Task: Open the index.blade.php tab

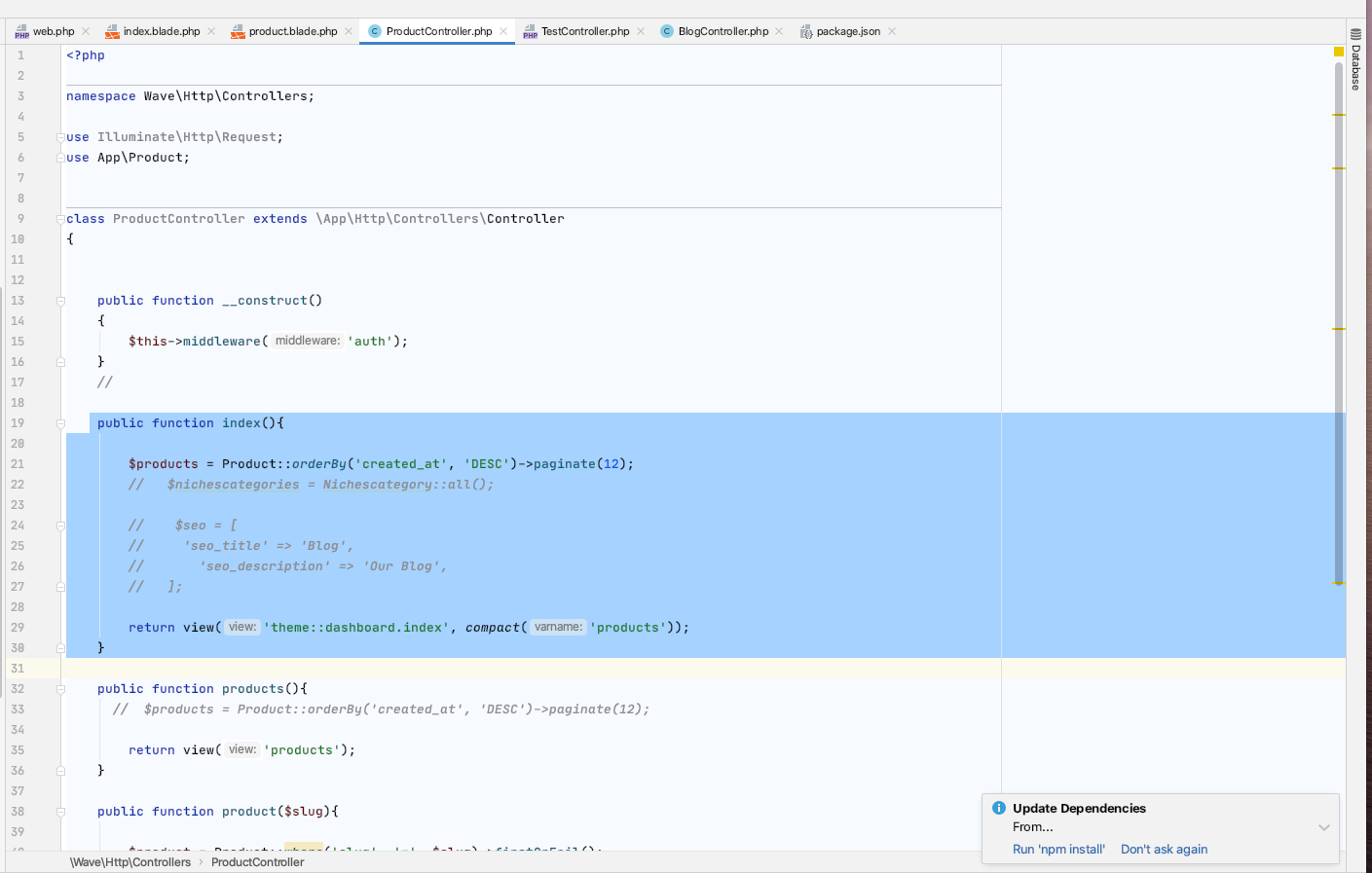Action: [161, 31]
